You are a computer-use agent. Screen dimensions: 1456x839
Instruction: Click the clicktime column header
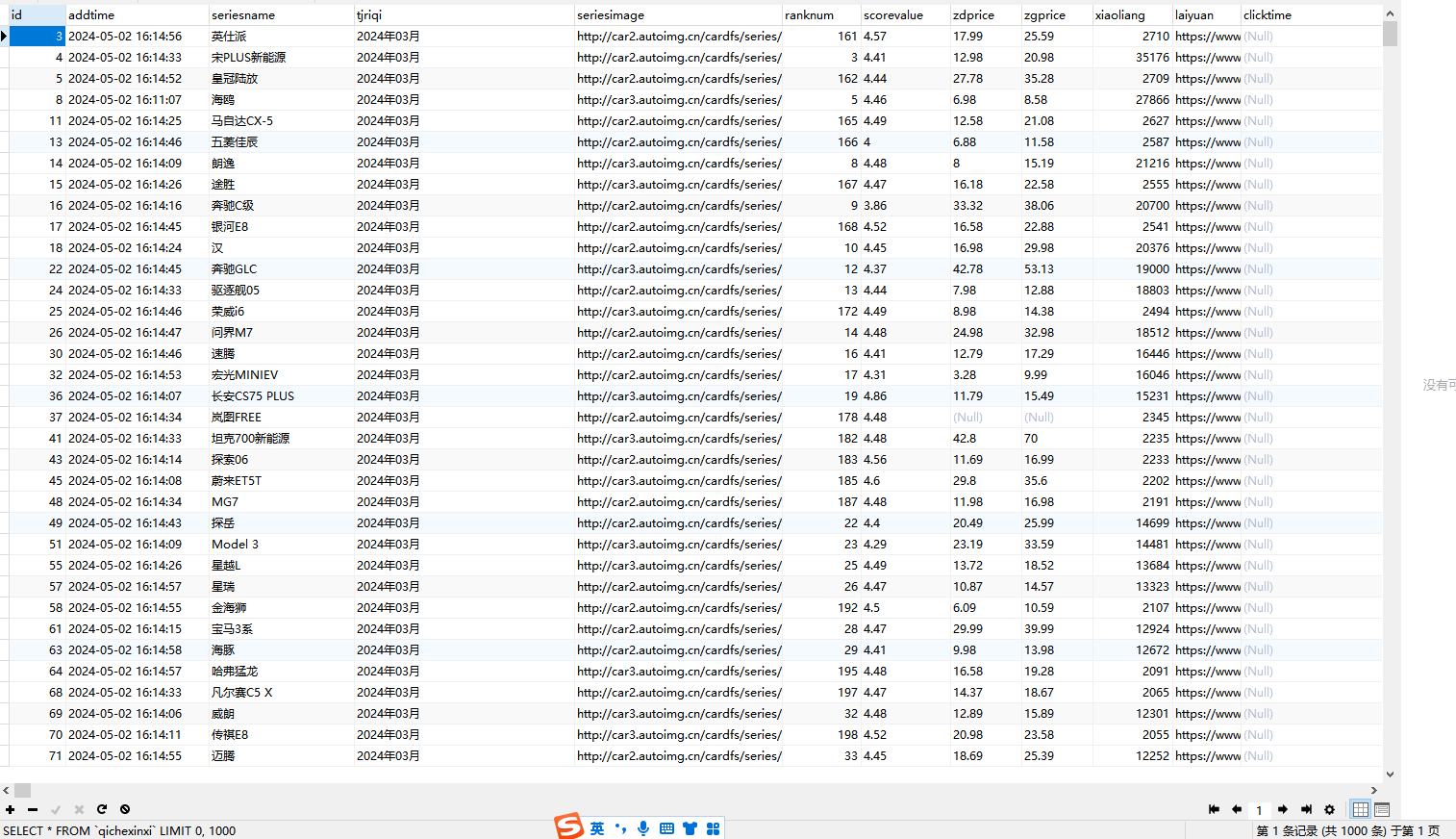click(x=1312, y=15)
